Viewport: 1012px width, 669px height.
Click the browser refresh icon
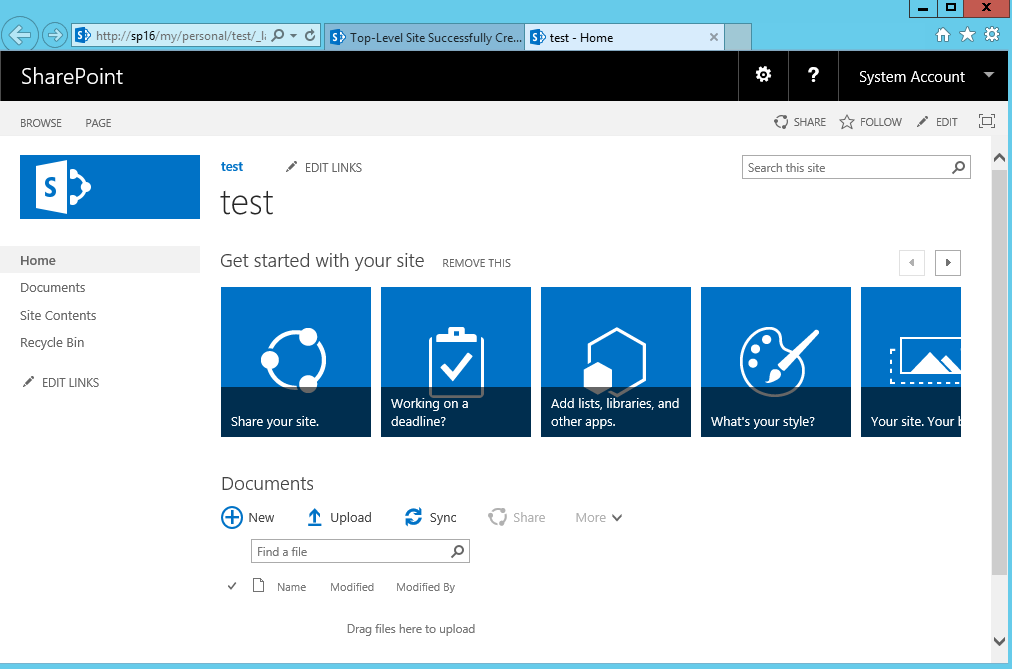(310, 35)
